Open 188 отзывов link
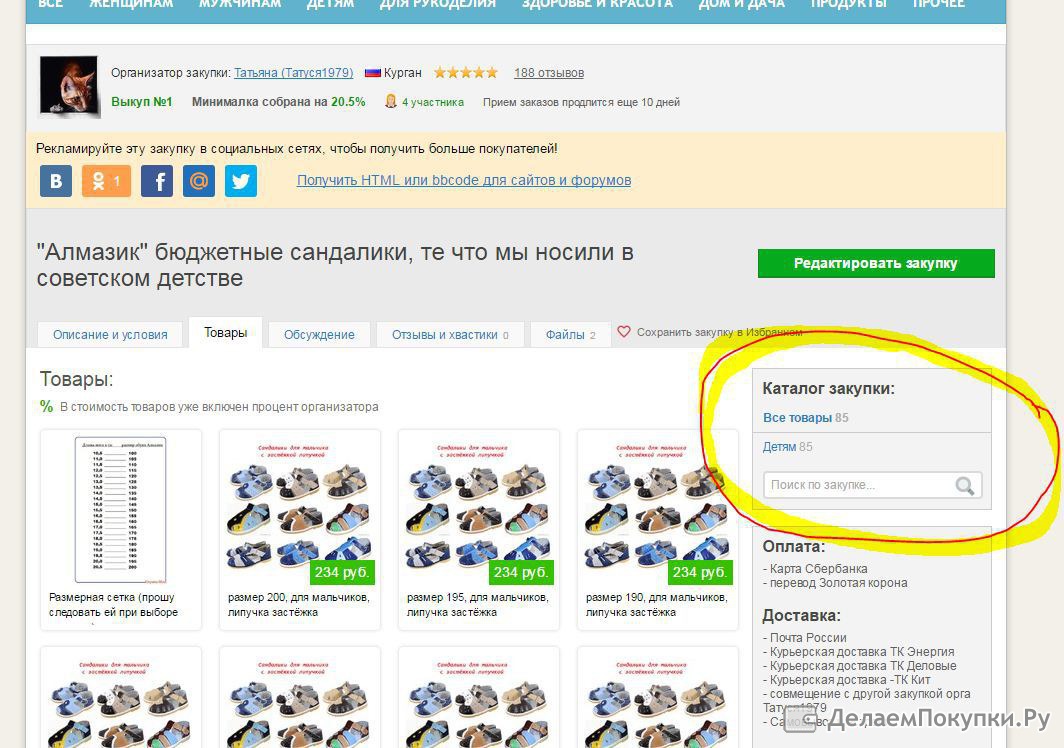This screenshot has width=1064, height=748. coord(549,73)
